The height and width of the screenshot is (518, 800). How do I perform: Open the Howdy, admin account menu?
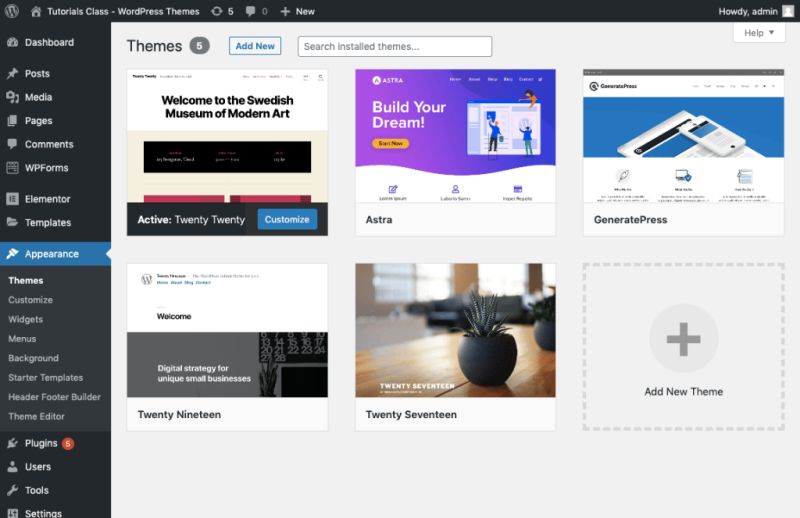click(x=756, y=11)
